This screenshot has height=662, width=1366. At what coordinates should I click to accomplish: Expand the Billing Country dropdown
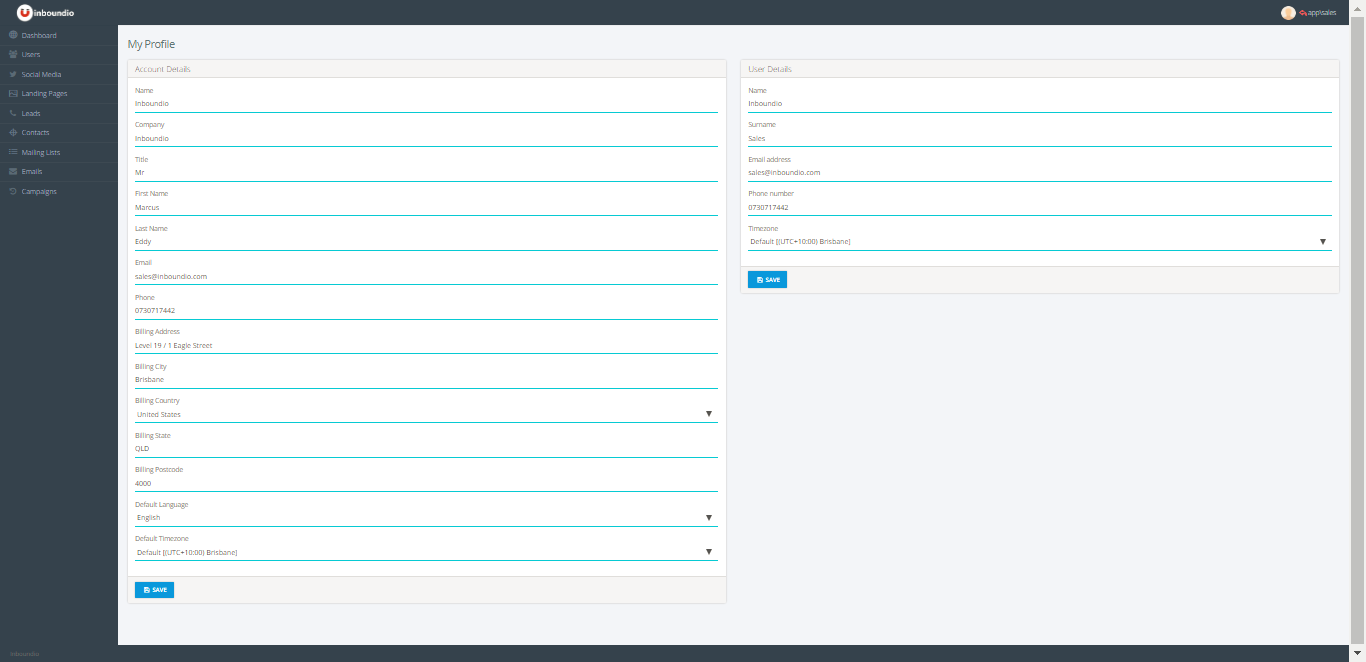(x=426, y=414)
